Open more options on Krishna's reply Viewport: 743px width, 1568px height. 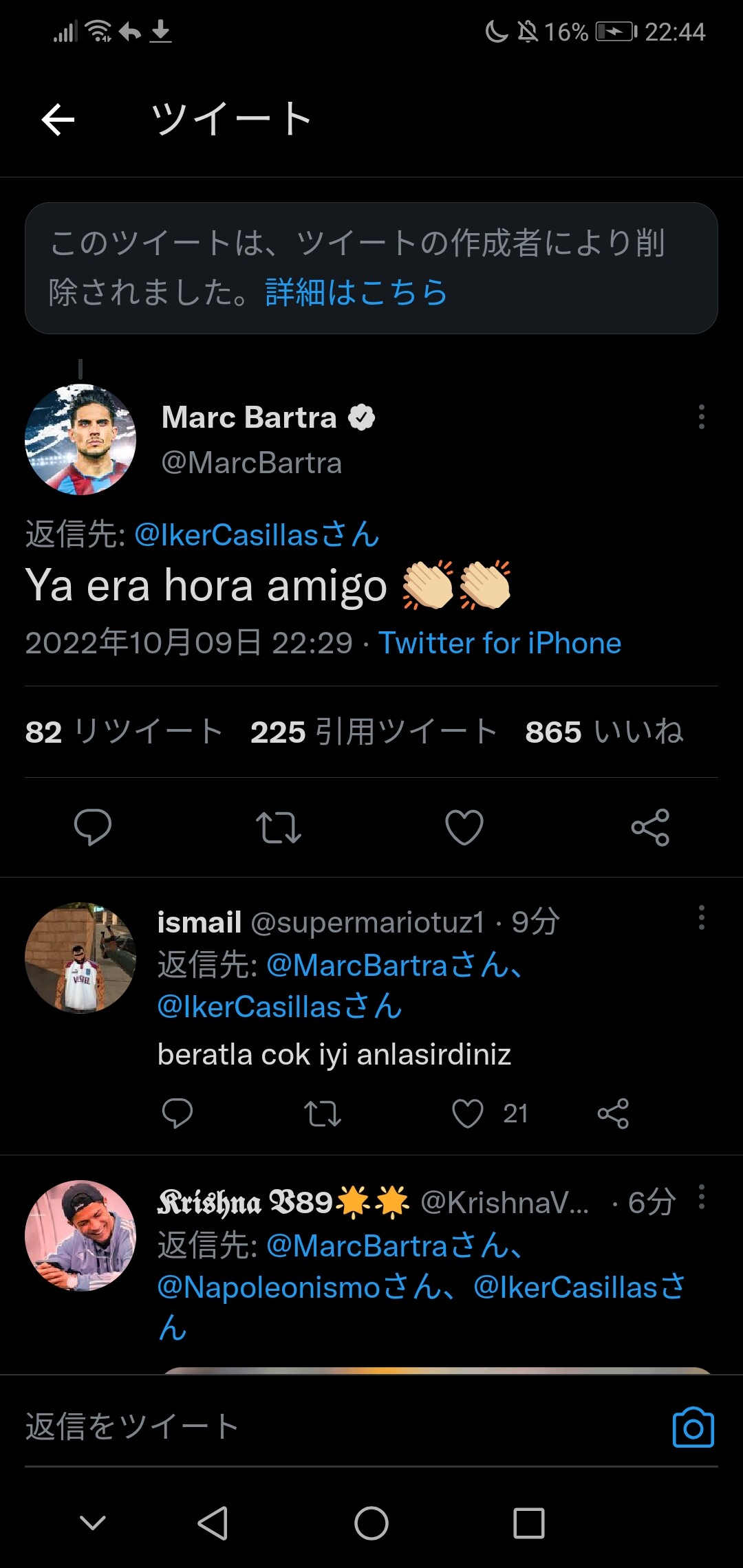pyautogui.click(x=701, y=1197)
